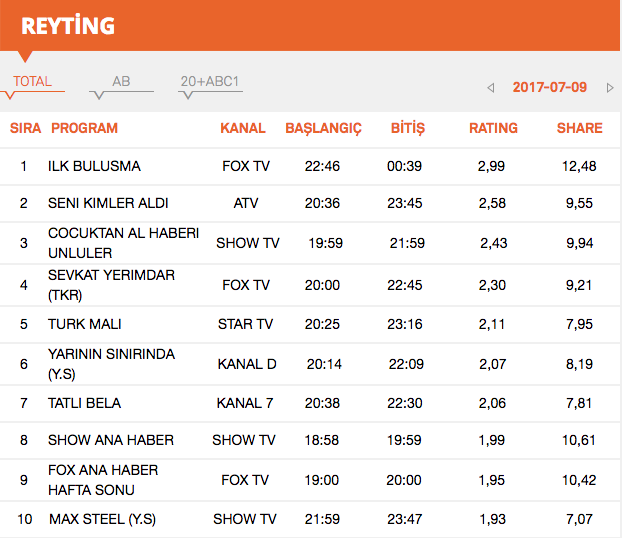Open the 2017-07-09 date selector

click(549, 87)
